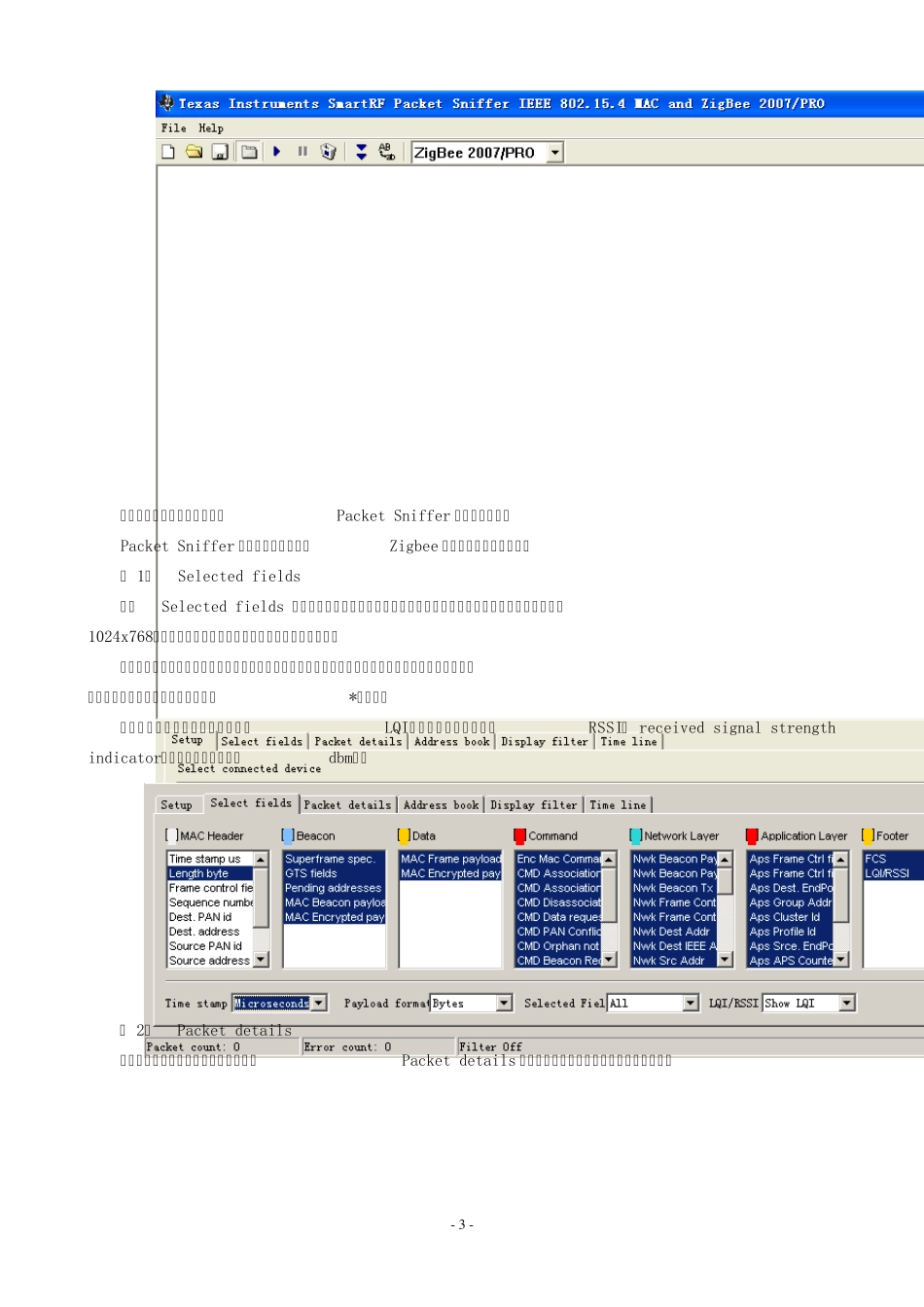Click the active Select fields tab
Image resolution: width=924 pixels, height=1307 pixels.
tap(251, 803)
